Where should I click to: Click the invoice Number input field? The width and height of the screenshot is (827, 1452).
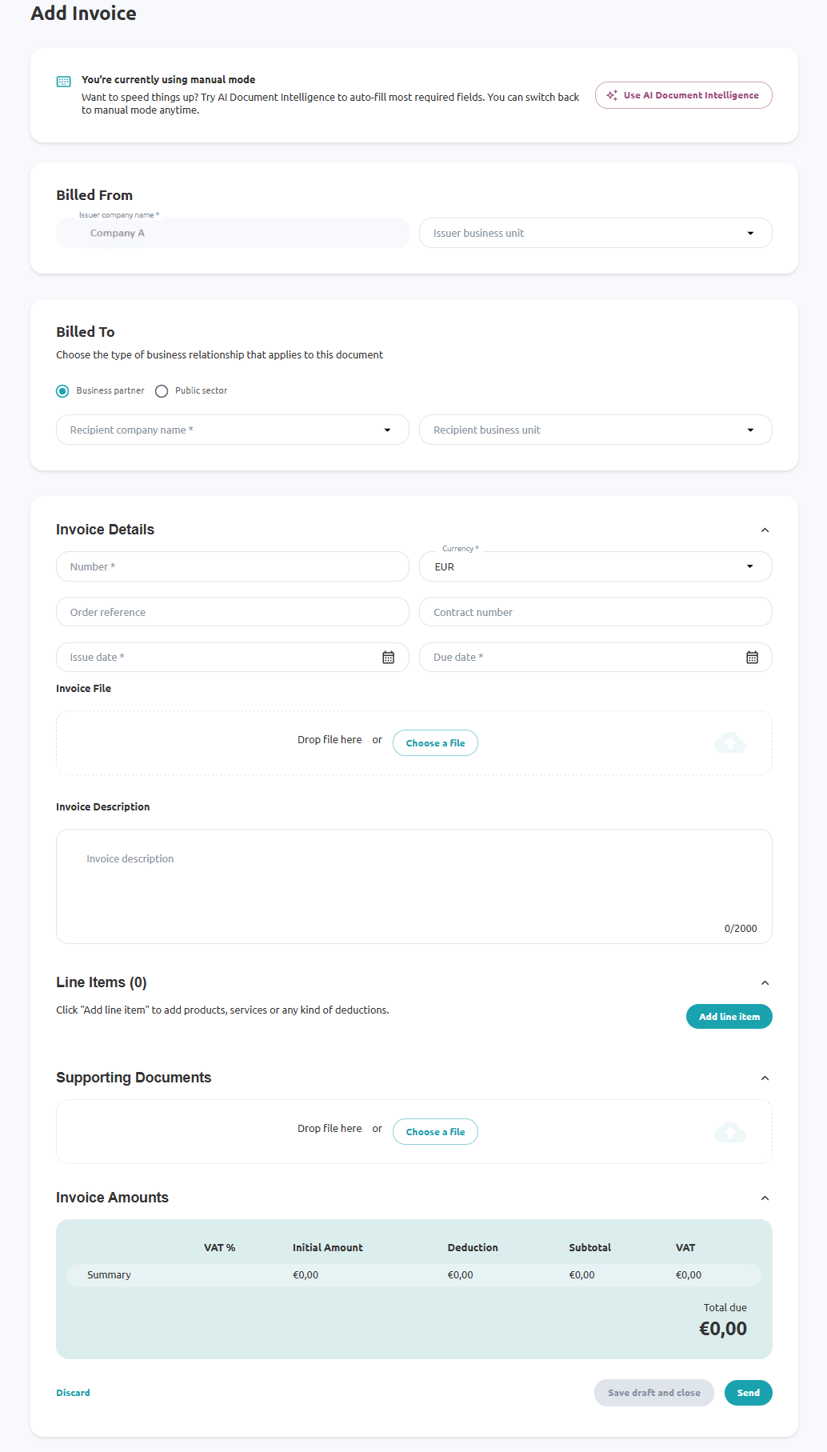click(233, 566)
